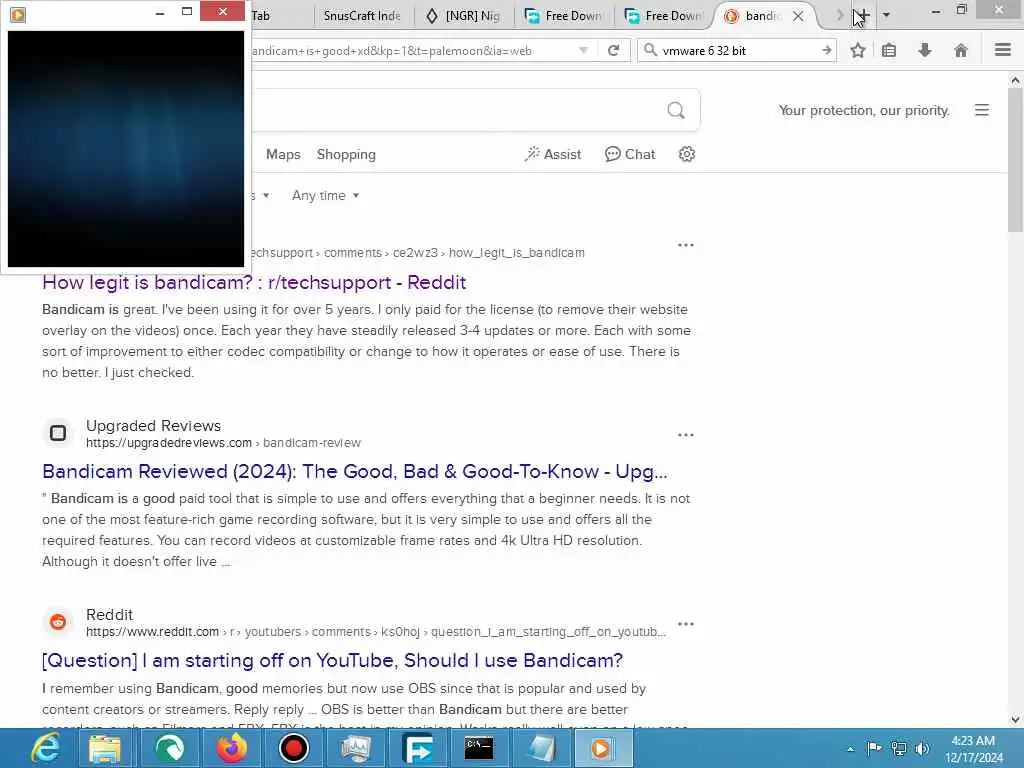Click the dark blue media player video area
The height and width of the screenshot is (768, 1024).
pyautogui.click(x=125, y=149)
